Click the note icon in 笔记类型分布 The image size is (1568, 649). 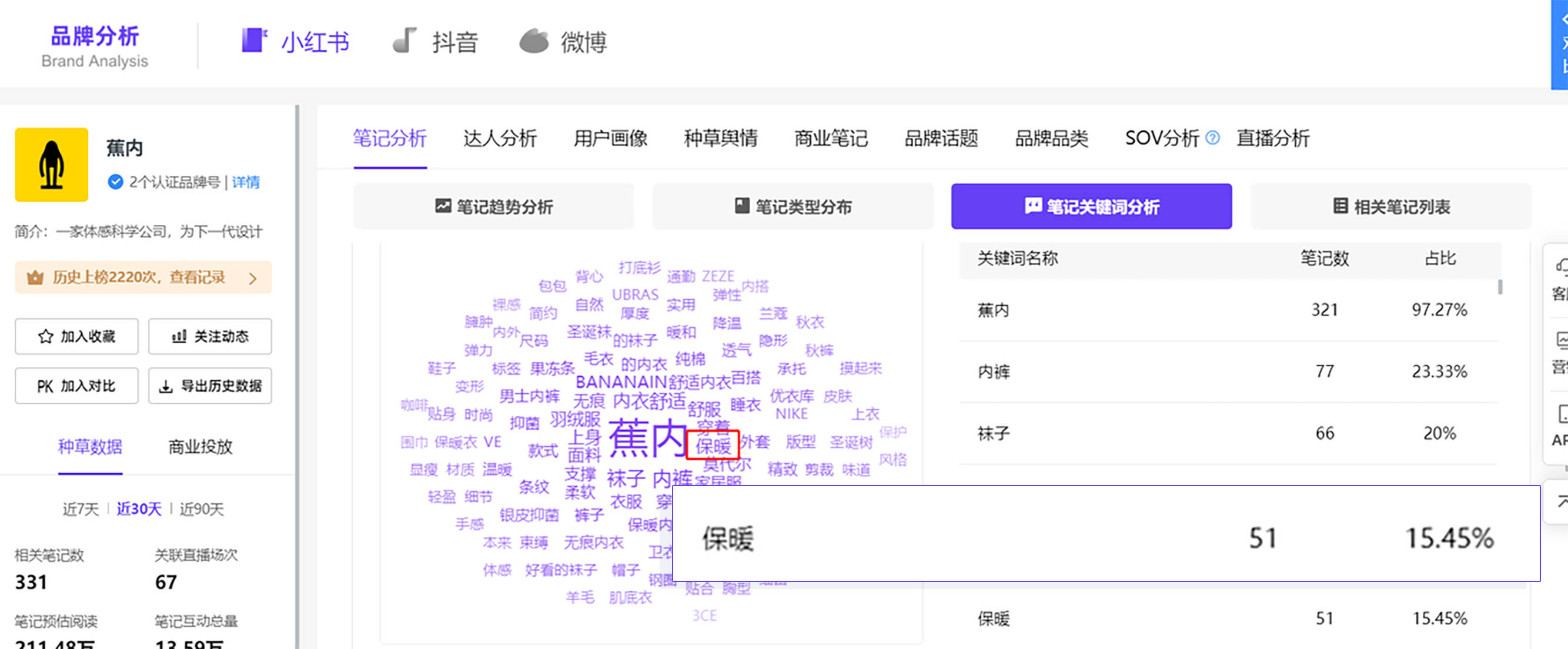[741, 205]
